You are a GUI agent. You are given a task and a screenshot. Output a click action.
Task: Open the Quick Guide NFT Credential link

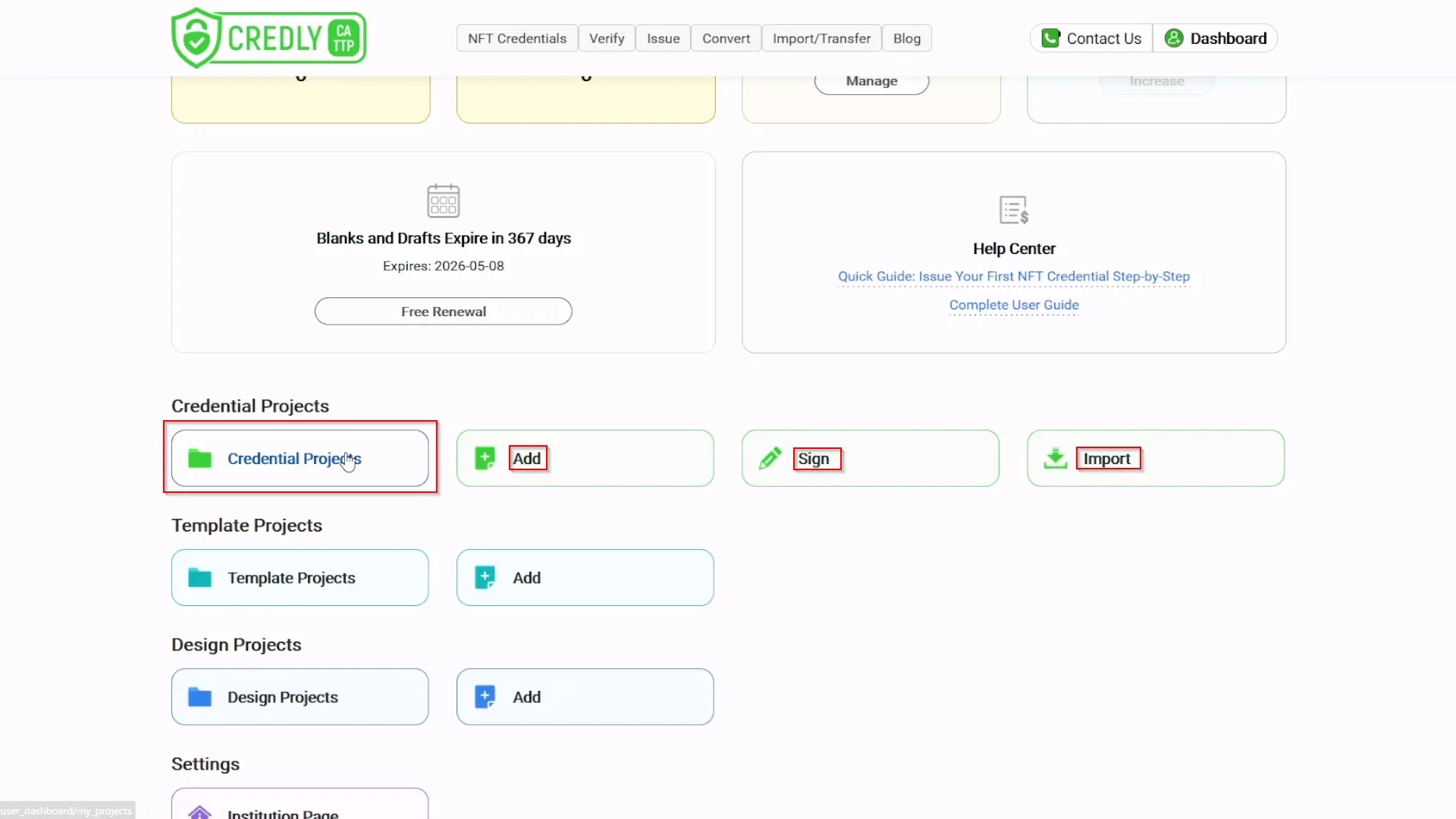[x=1014, y=276]
